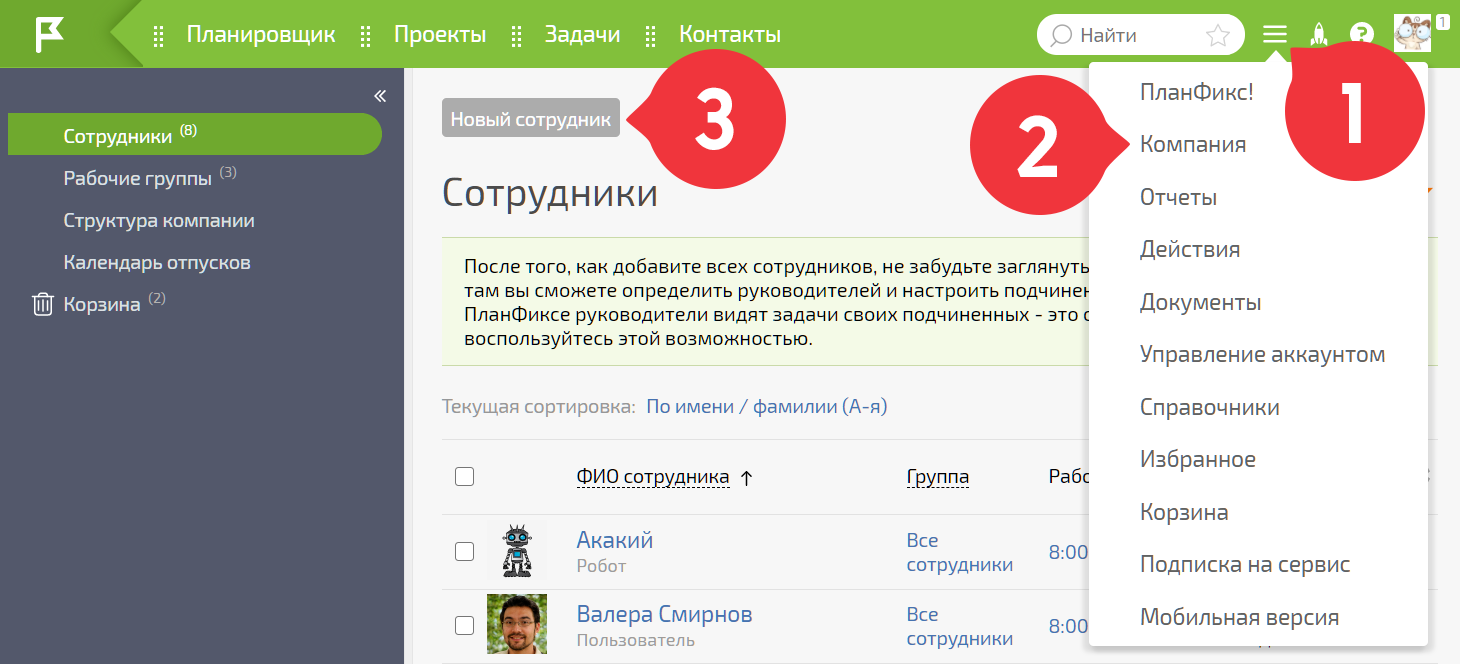Open the user avatar profile menu
The height and width of the screenshot is (664, 1460).
click(x=1413, y=34)
